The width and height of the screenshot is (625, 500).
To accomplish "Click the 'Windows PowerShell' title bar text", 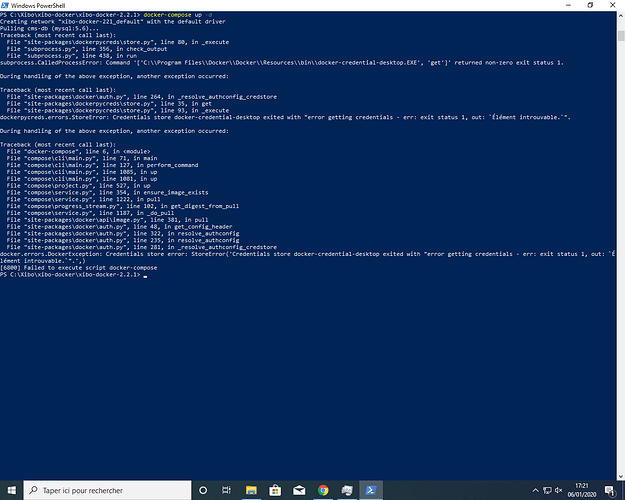I will [x=38, y=6].
